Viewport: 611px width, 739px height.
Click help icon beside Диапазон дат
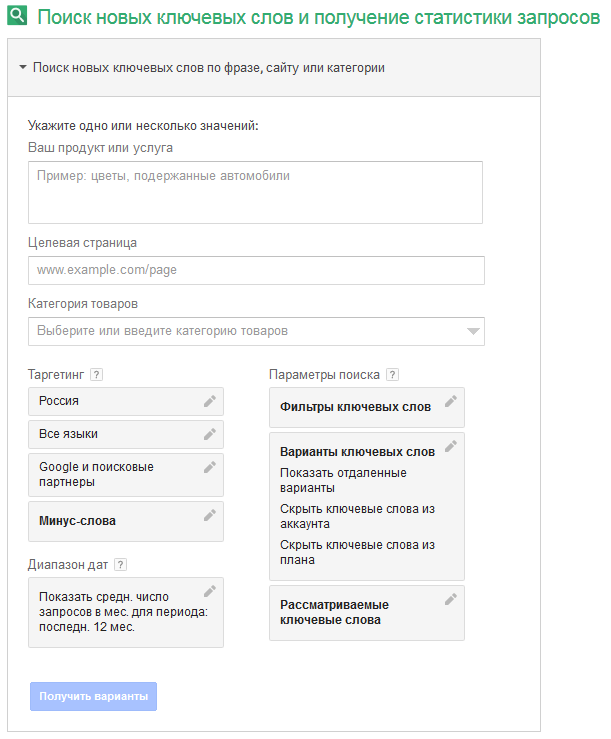point(120,564)
